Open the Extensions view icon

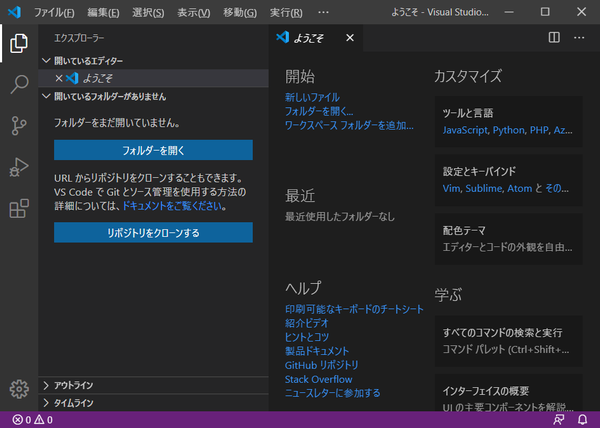[18, 209]
